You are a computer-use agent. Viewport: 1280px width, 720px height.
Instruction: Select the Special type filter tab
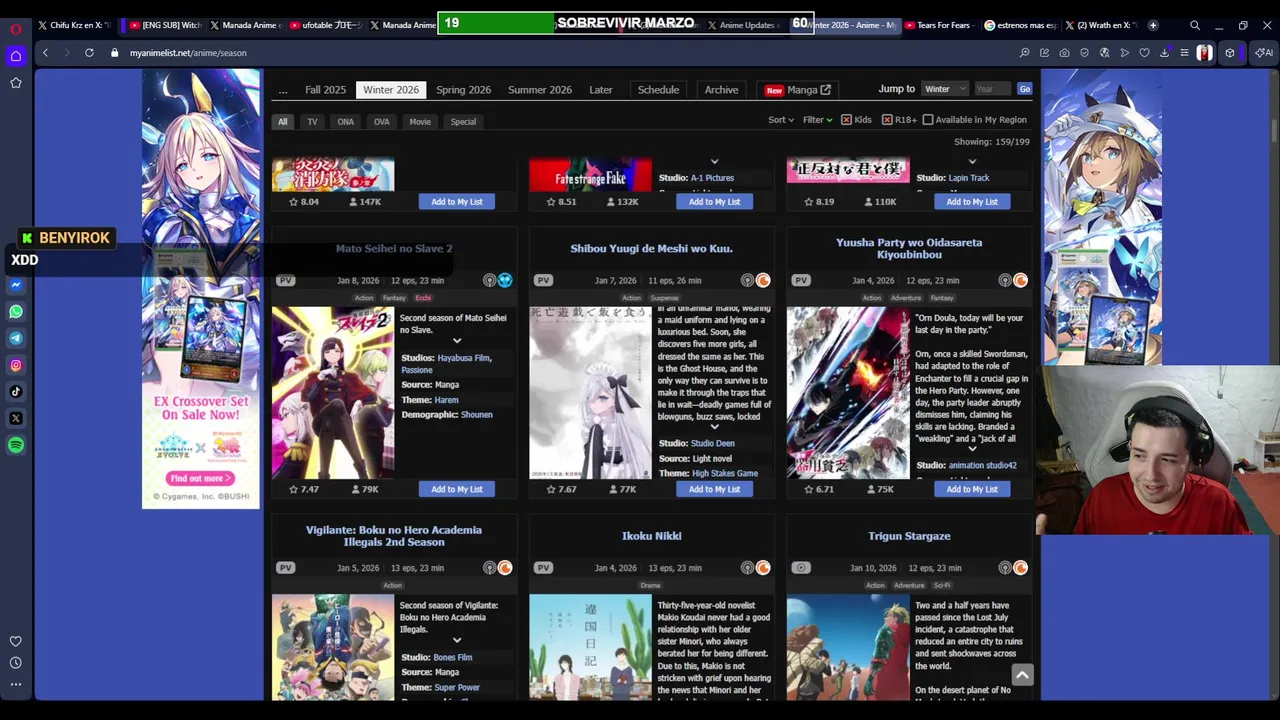point(463,122)
